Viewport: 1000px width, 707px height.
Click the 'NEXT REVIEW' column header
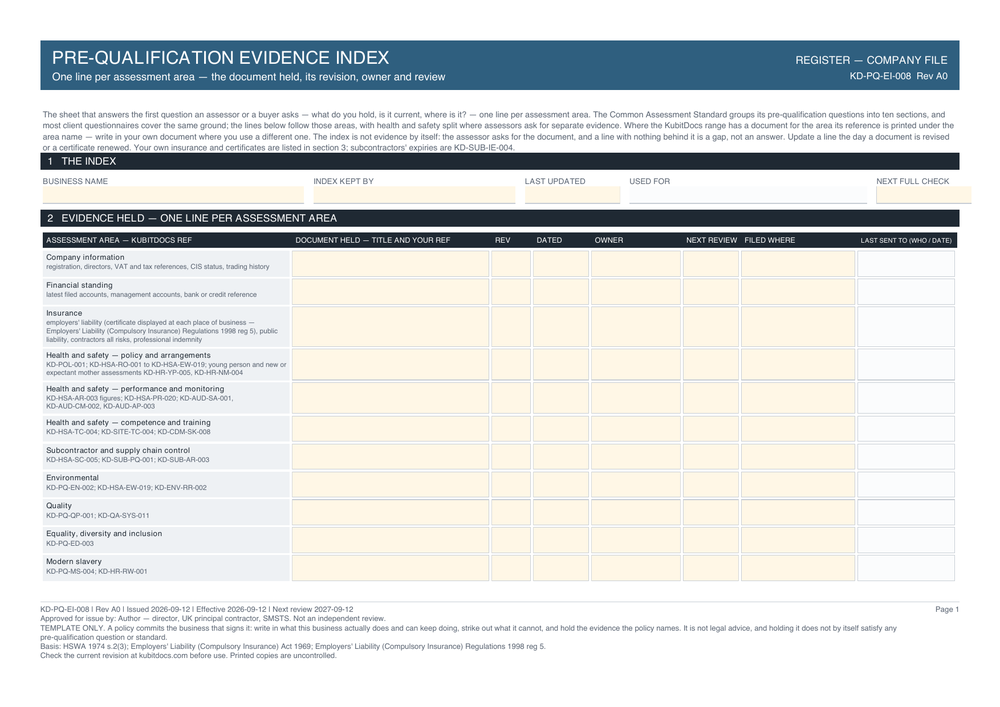coord(712,240)
